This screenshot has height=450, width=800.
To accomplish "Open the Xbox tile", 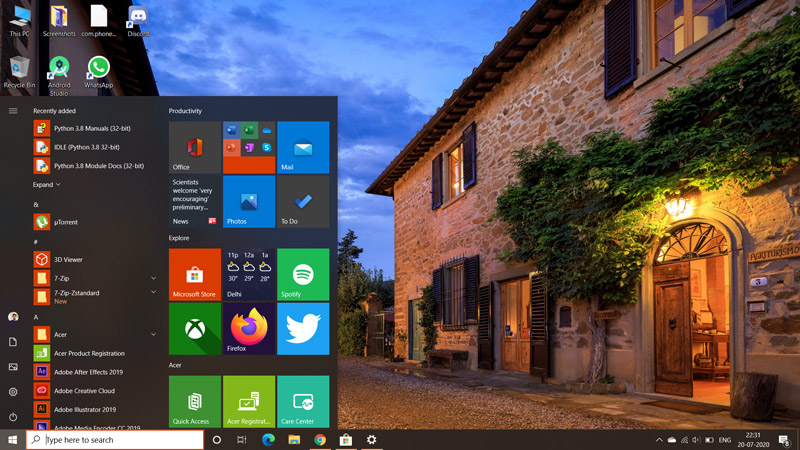I will pyautogui.click(x=195, y=329).
